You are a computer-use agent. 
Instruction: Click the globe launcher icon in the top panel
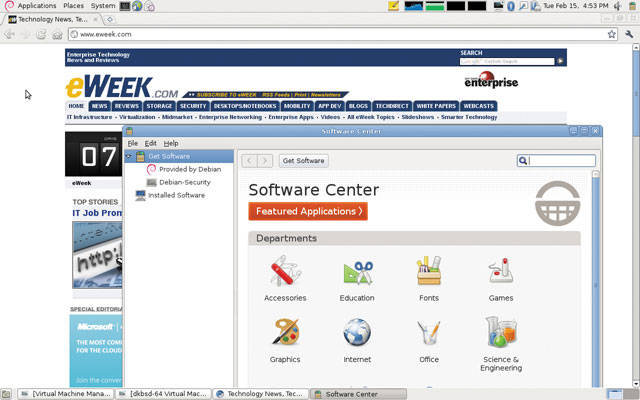point(137,6)
